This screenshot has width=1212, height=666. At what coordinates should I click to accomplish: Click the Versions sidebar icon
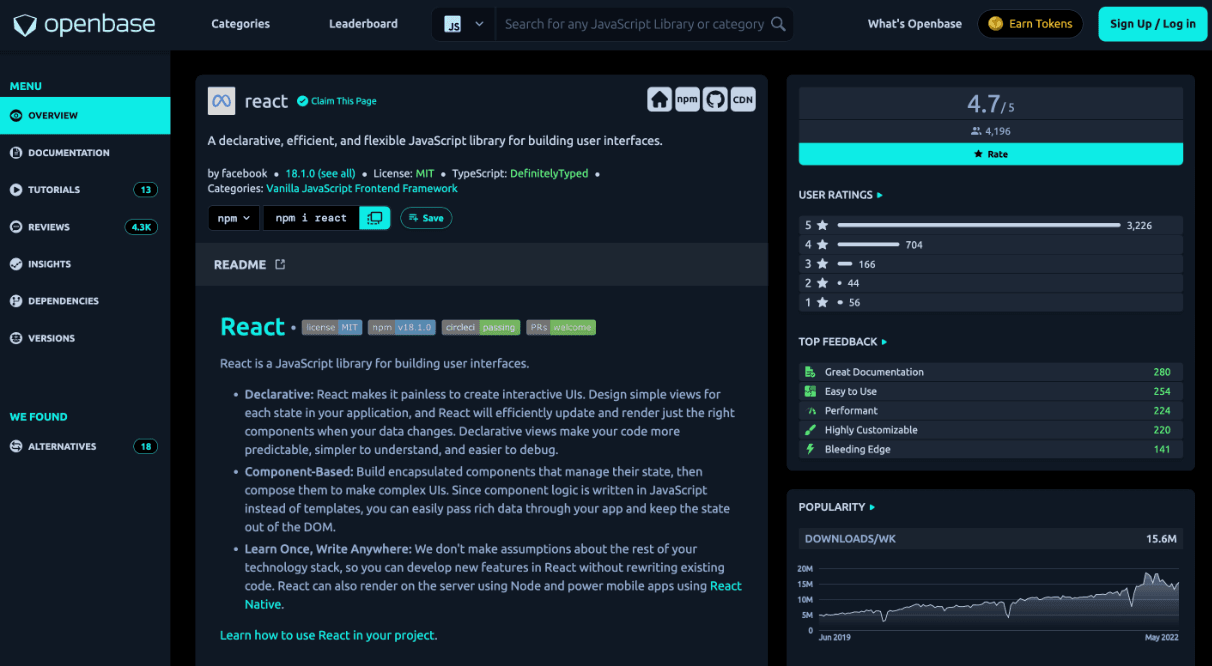[x=16, y=338]
